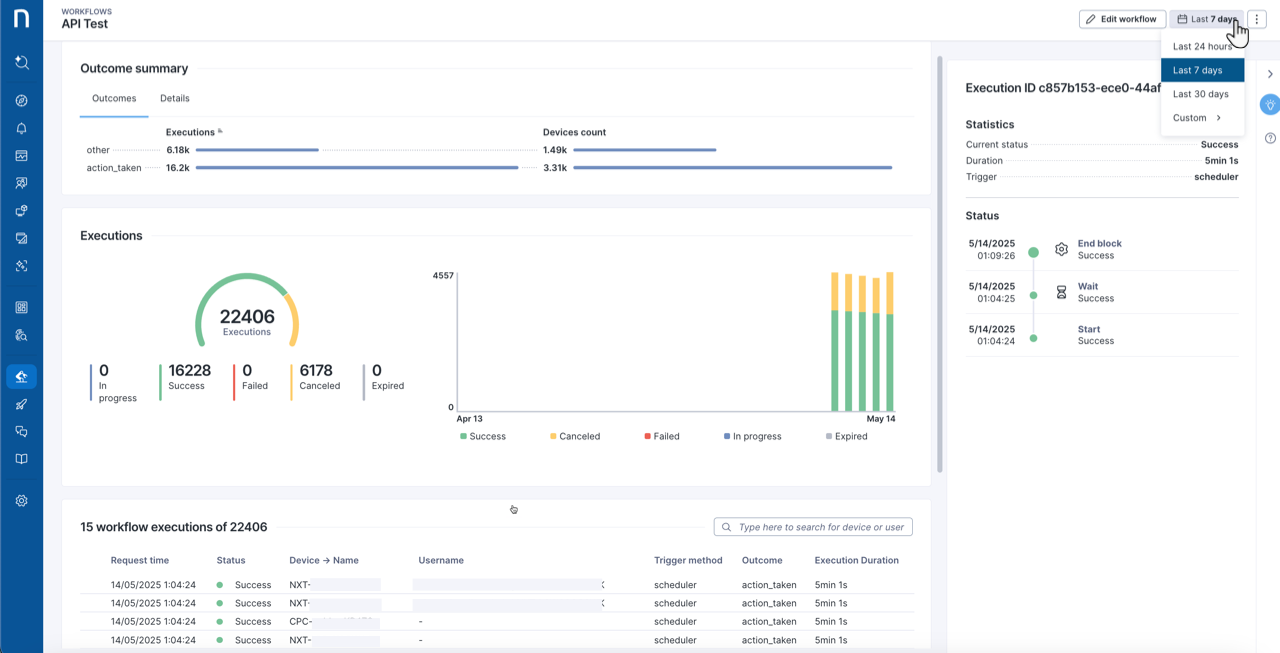
Task: Open the search icon in the sidebar
Action: click(x=21, y=62)
